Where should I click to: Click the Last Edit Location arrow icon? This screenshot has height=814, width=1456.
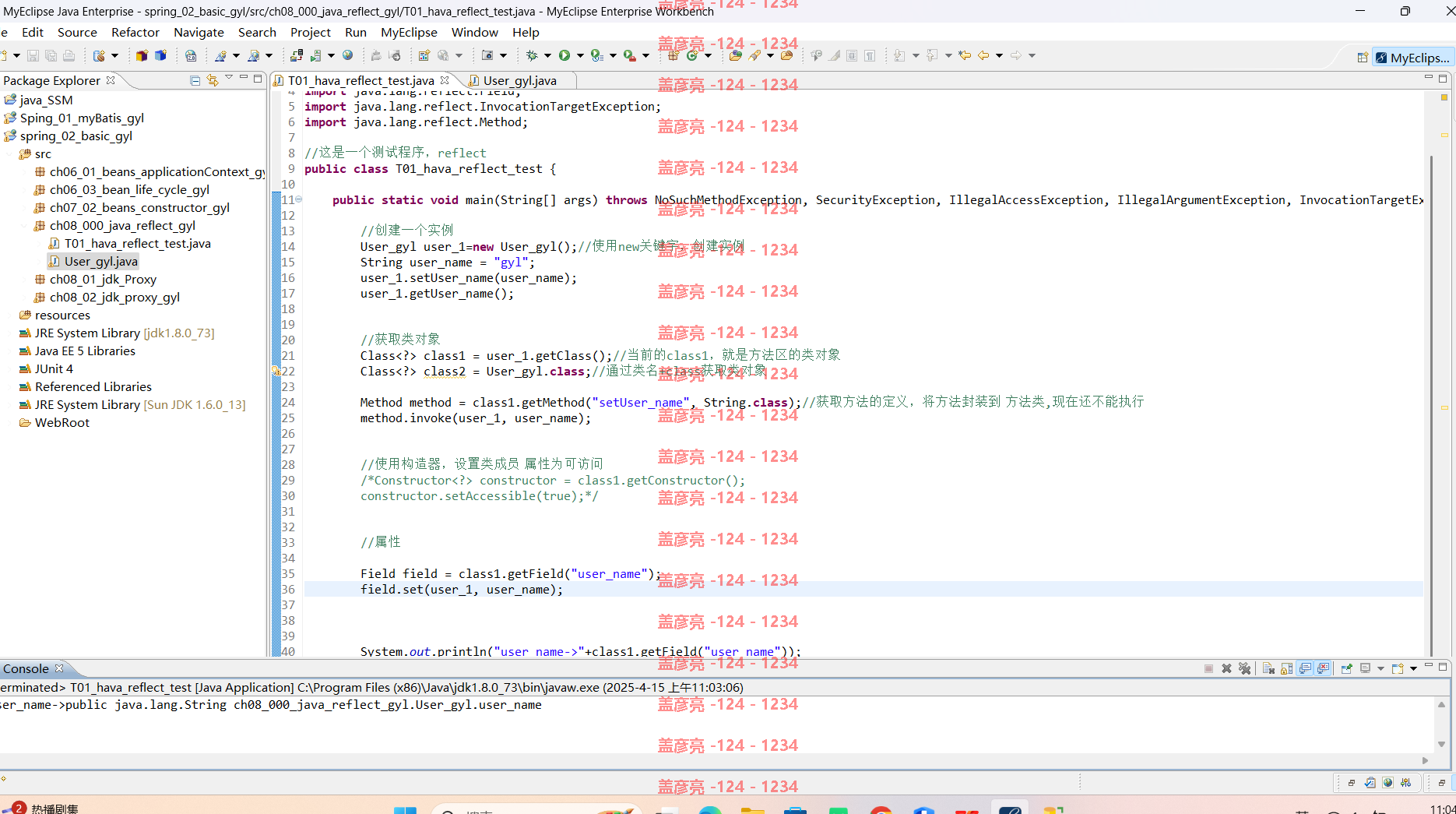pyautogui.click(x=965, y=55)
